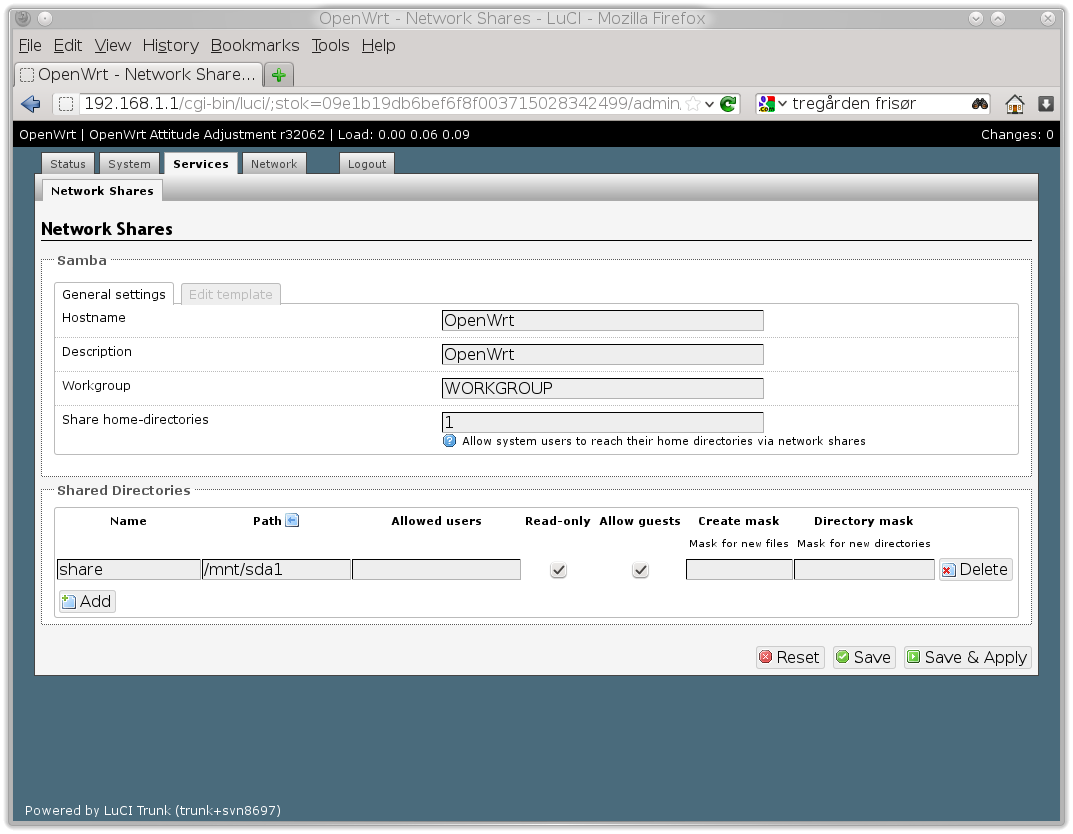Toggle the Allow guests checkbox for share
This screenshot has width=1073, height=834.
[641, 570]
